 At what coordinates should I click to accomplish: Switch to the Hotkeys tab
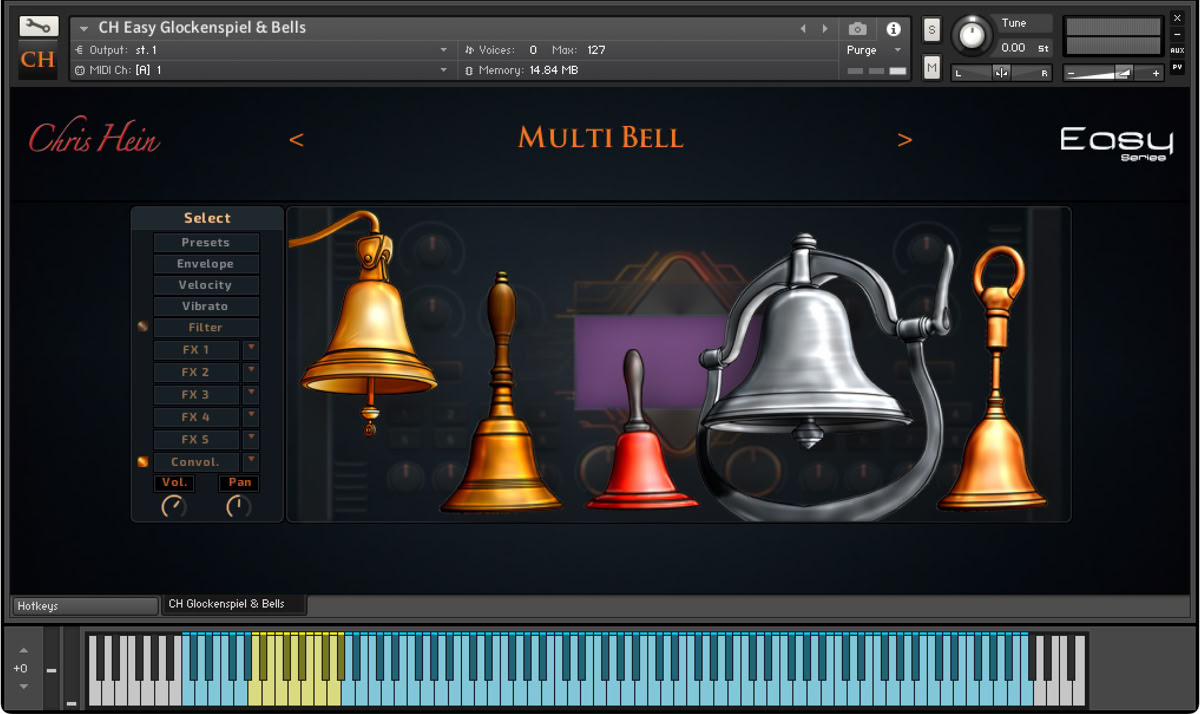point(84,606)
